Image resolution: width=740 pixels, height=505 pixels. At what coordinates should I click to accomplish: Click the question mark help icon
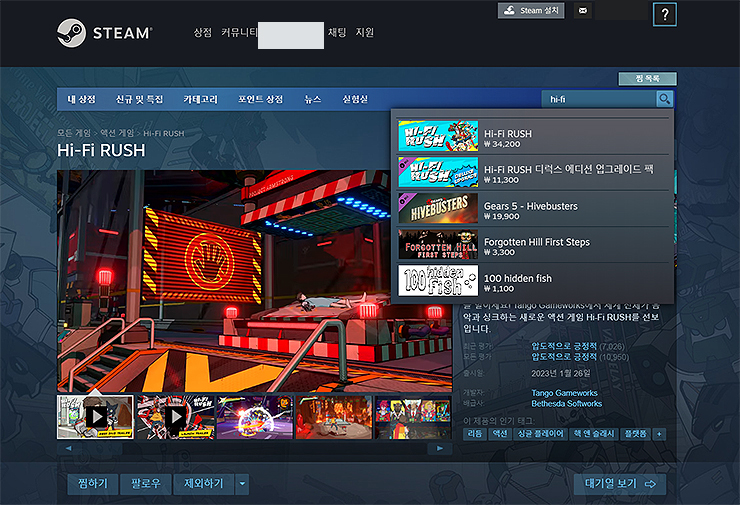click(x=665, y=15)
